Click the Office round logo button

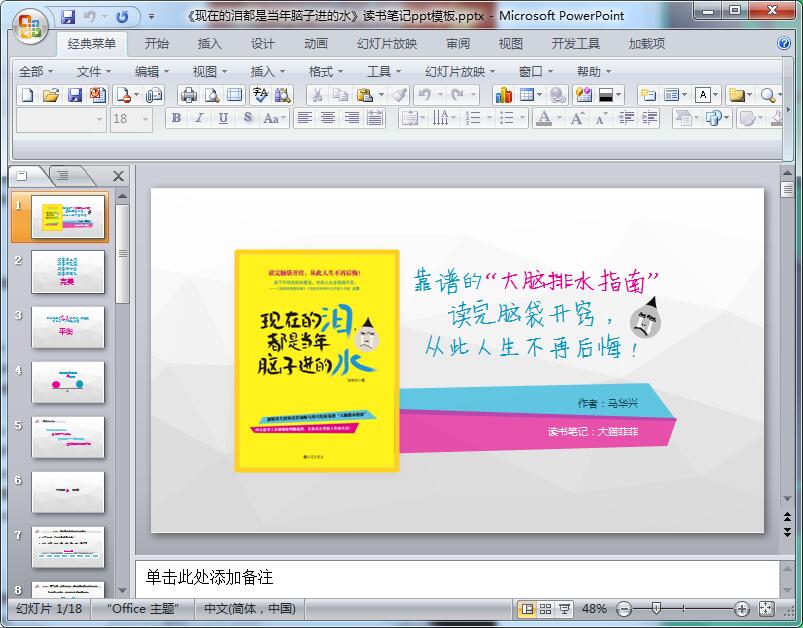(30, 27)
